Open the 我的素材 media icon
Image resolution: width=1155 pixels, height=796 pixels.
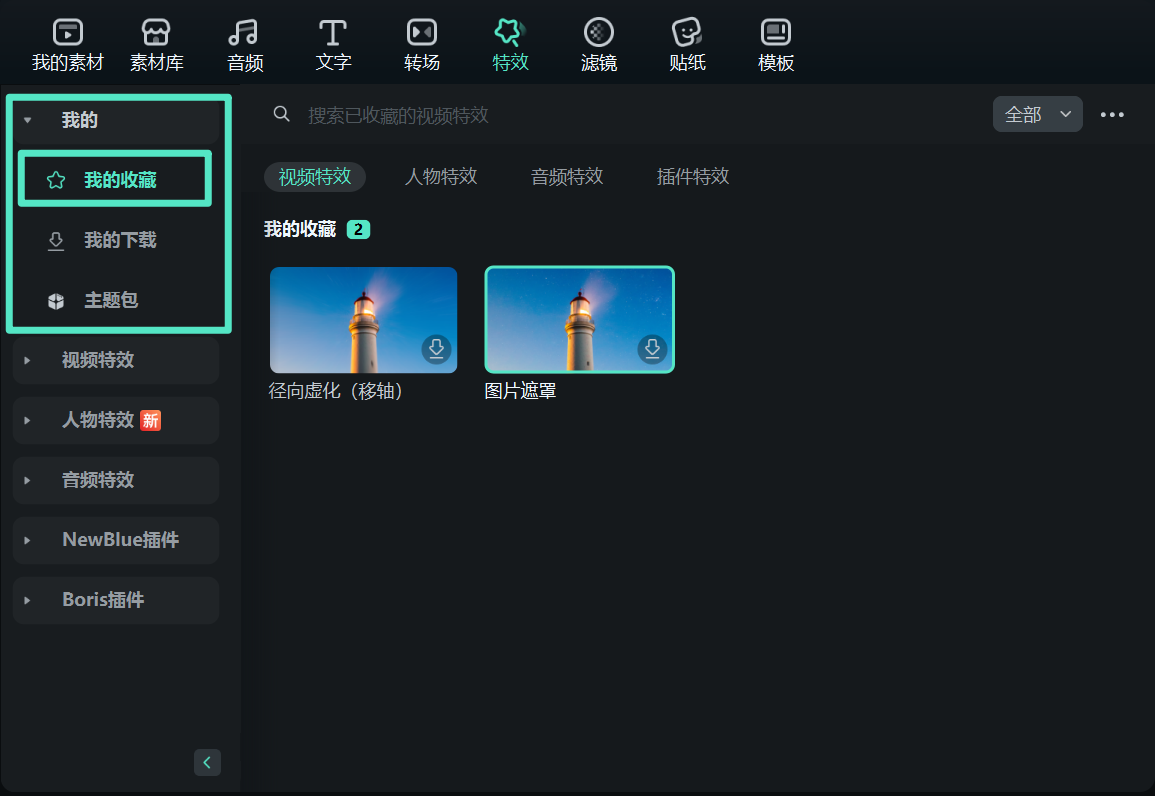coord(68,33)
